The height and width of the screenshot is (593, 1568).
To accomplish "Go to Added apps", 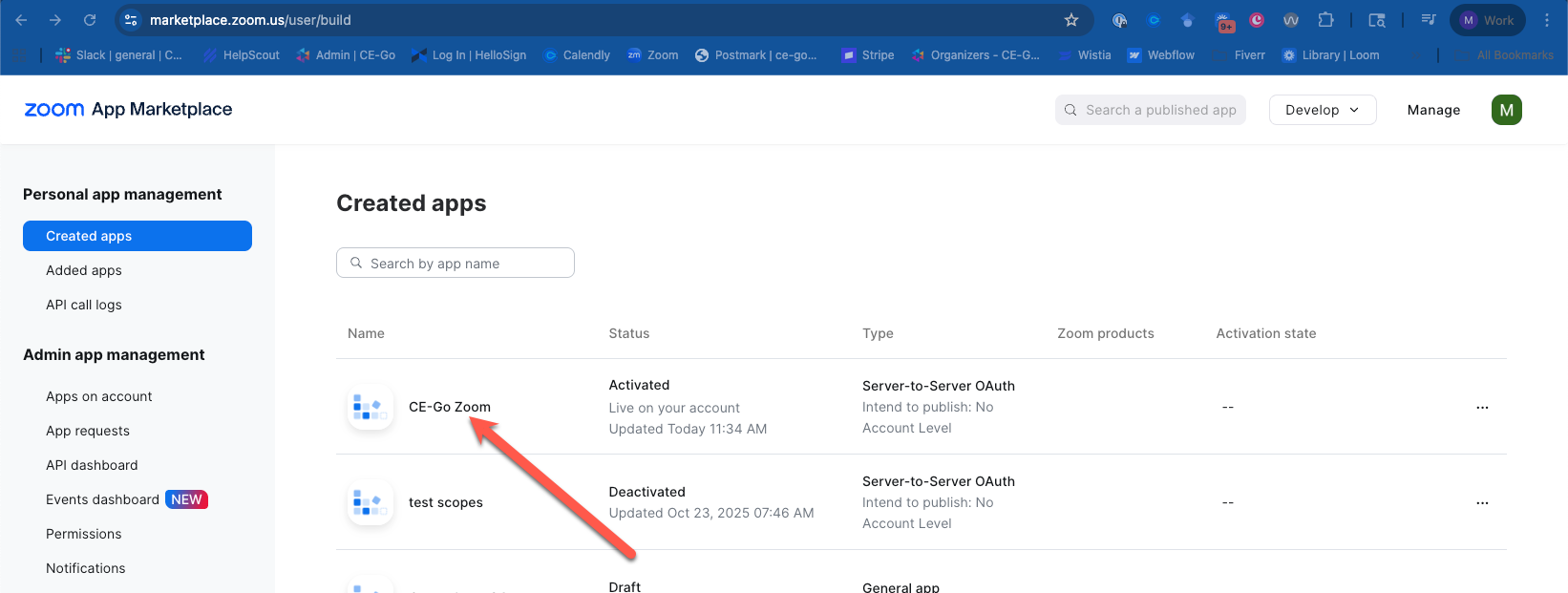I will click(x=84, y=270).
